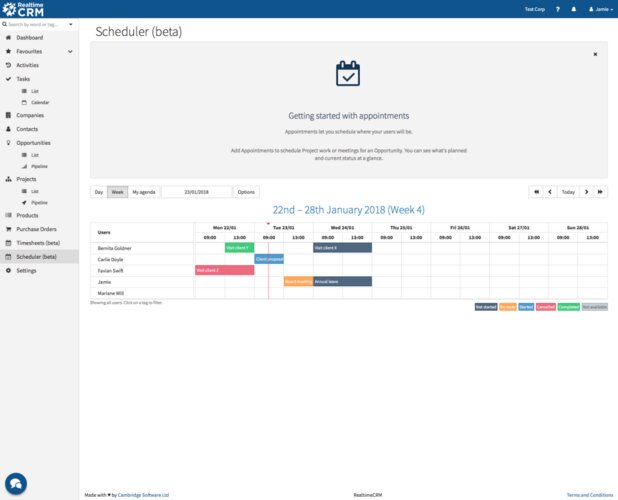This screenshot has width=618, height=500.
Task: Open the notifications bell
Action: click(x=573, y=9)
